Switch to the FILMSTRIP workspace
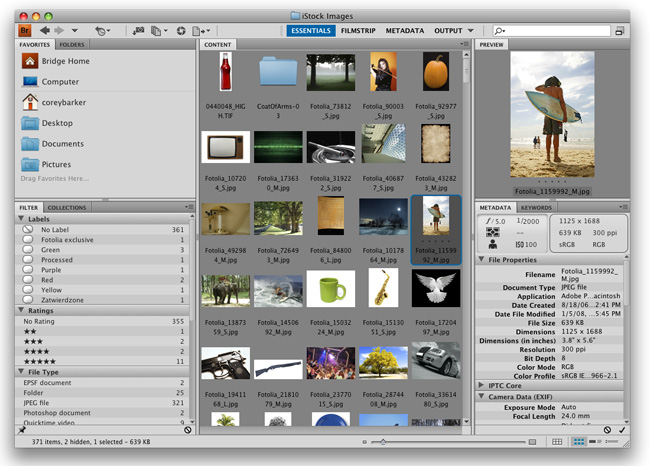Viewport: 650px width, 466px height. 357,31
